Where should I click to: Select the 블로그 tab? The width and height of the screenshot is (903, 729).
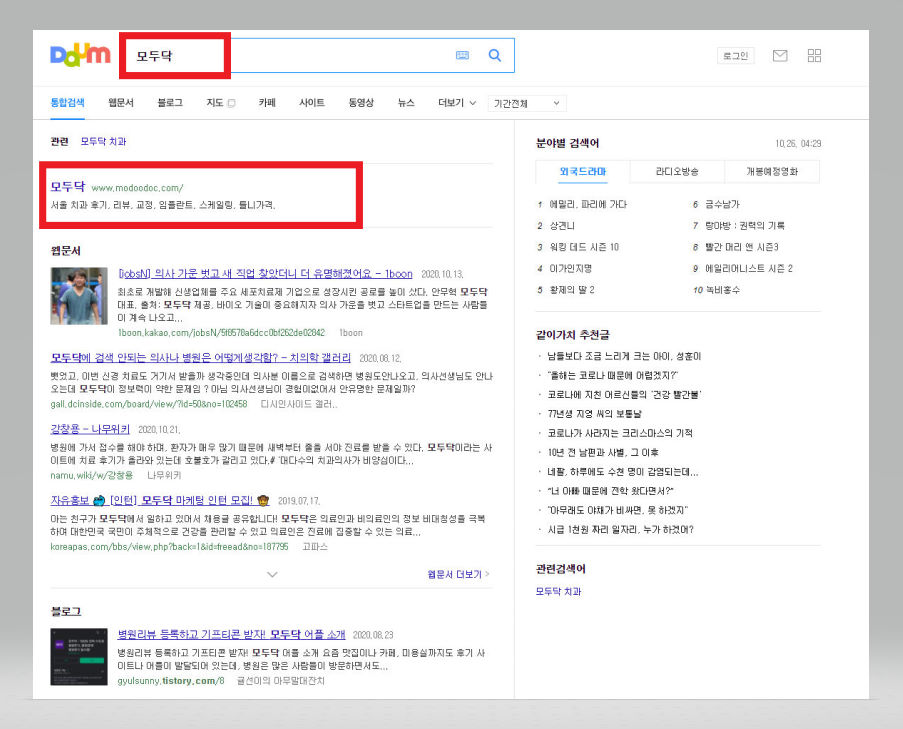coord(170,102)
